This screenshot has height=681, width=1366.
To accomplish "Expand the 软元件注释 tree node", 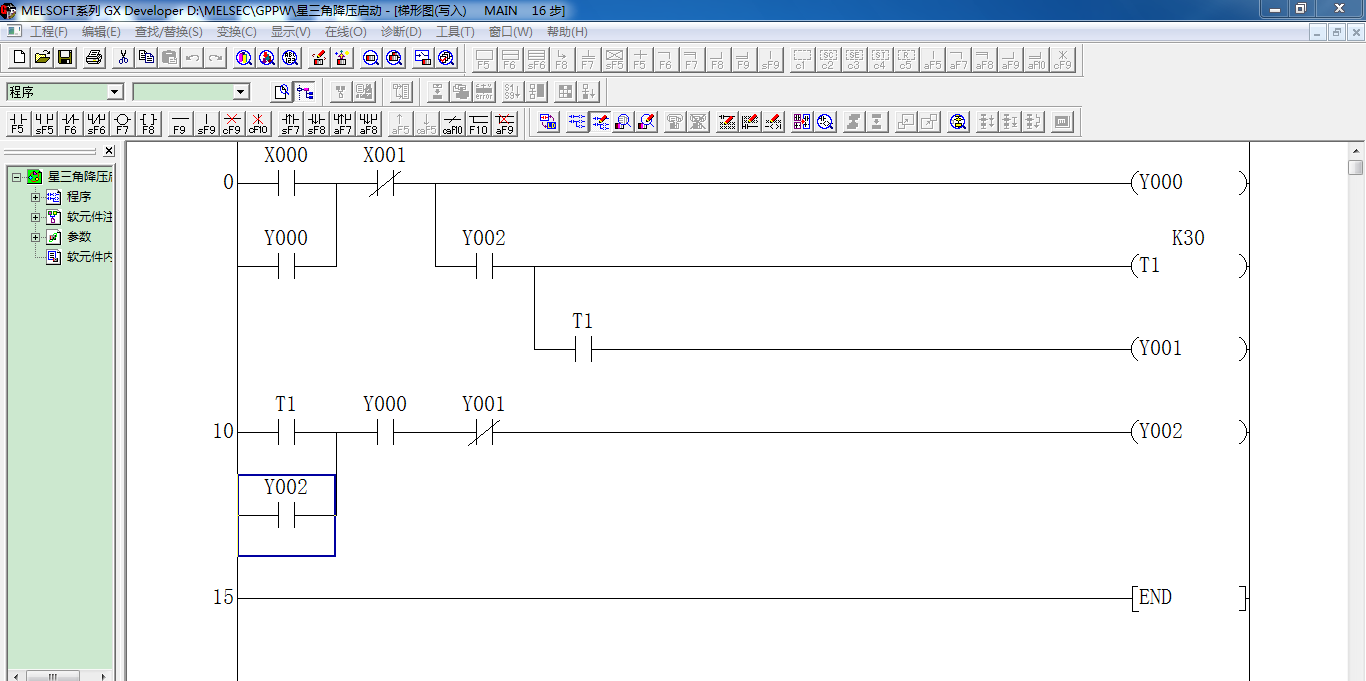I will [36, 217].
